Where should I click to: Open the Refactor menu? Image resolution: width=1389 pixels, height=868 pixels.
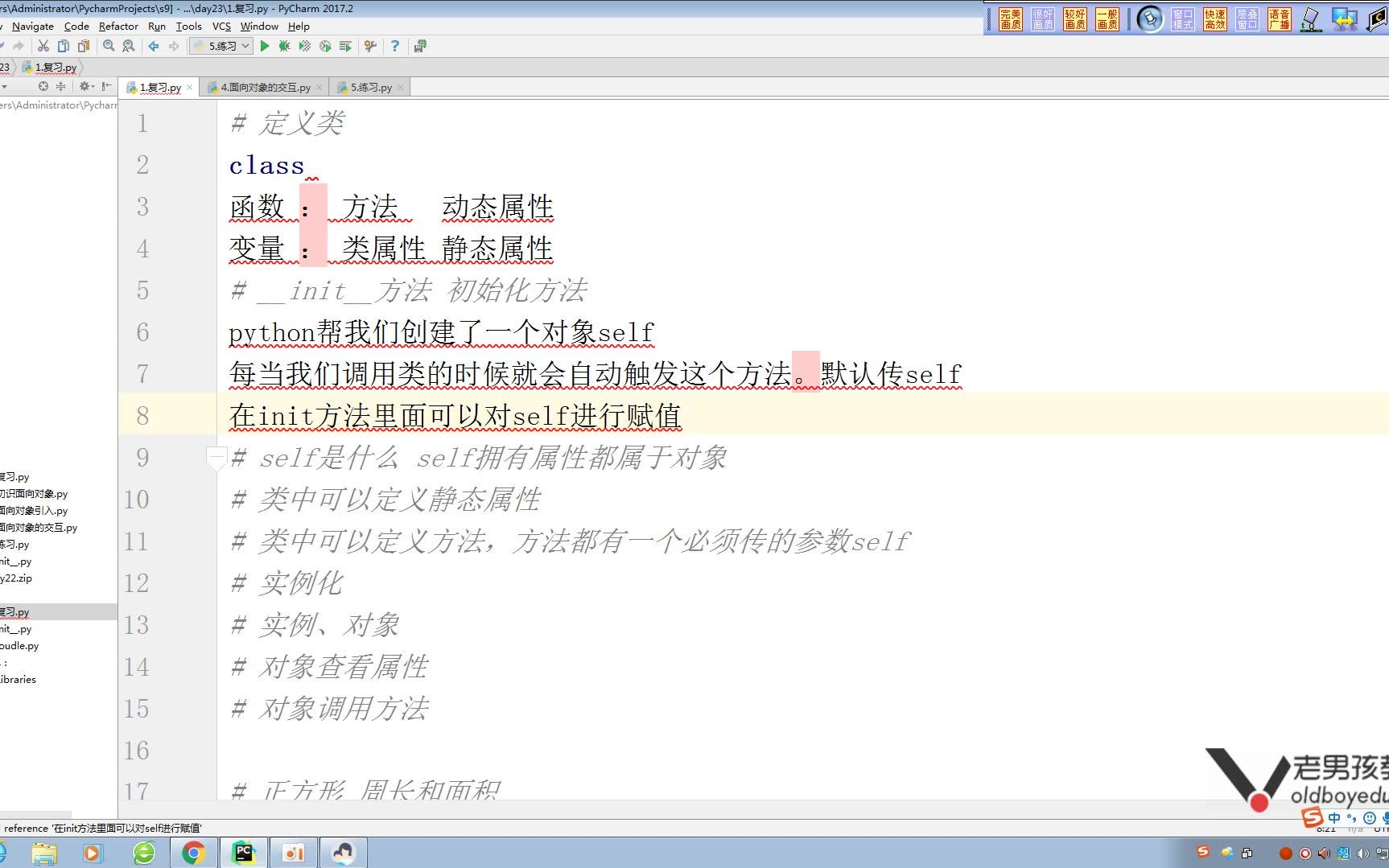(118, 26)
